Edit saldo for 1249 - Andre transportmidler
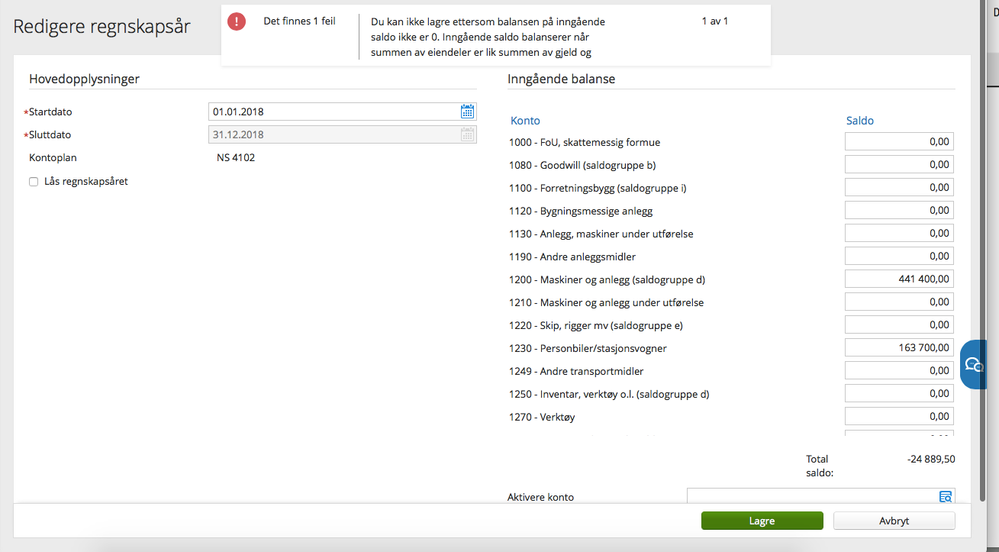The width and height of the screenshot is (999, 552). 899,371
